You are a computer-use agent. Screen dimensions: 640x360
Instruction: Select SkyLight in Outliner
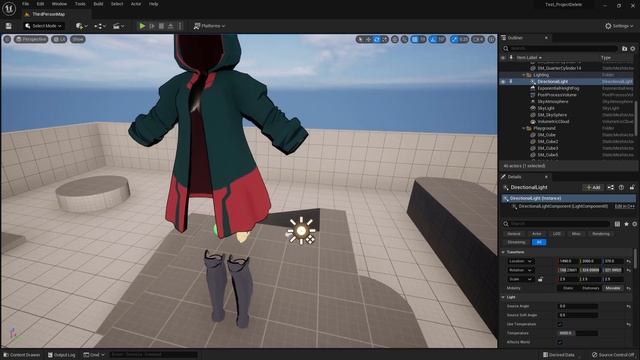[x=546, y=108]
